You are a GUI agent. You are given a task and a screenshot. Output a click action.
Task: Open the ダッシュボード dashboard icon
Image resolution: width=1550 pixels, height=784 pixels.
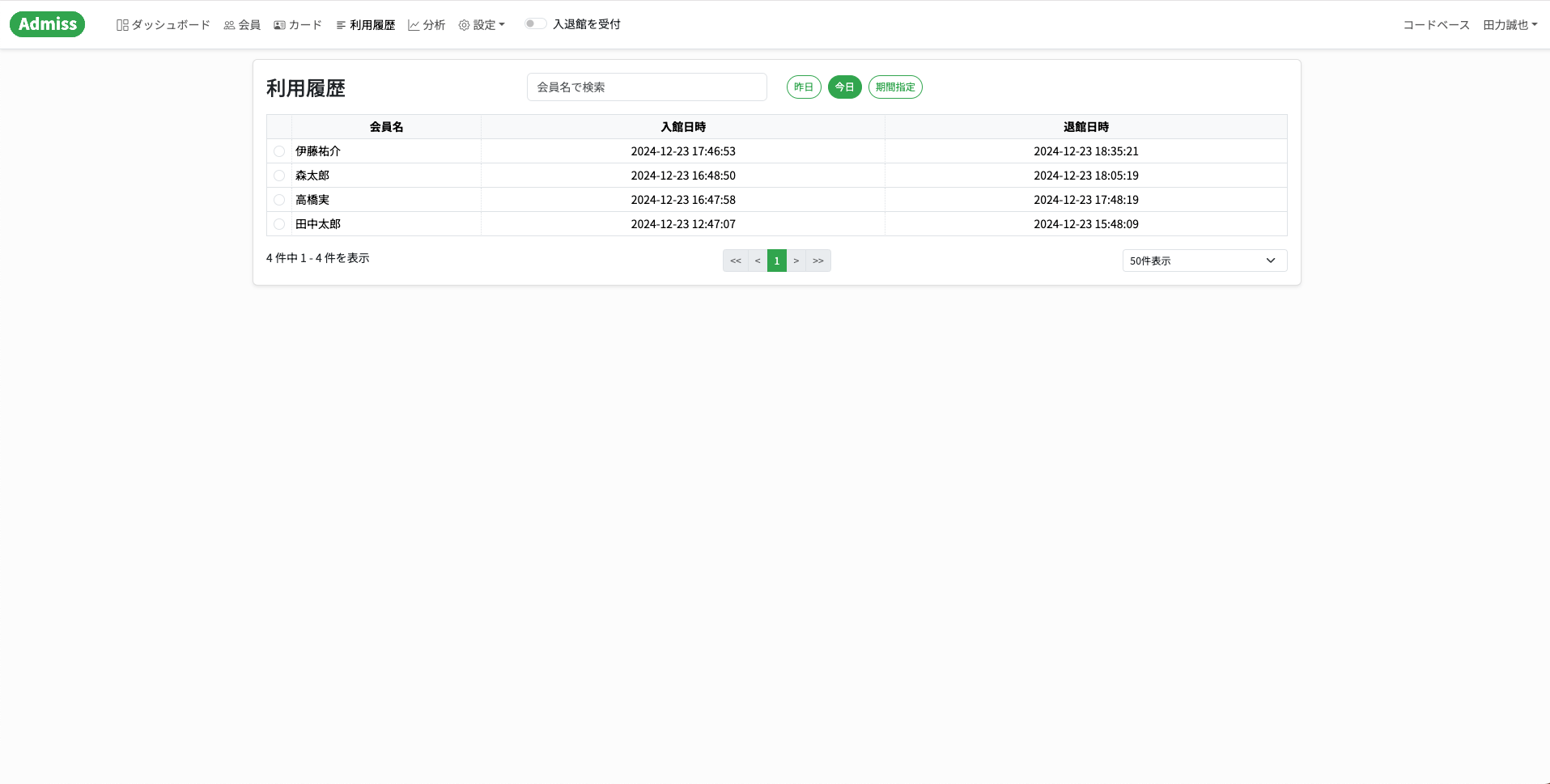[x=122, y=25]
